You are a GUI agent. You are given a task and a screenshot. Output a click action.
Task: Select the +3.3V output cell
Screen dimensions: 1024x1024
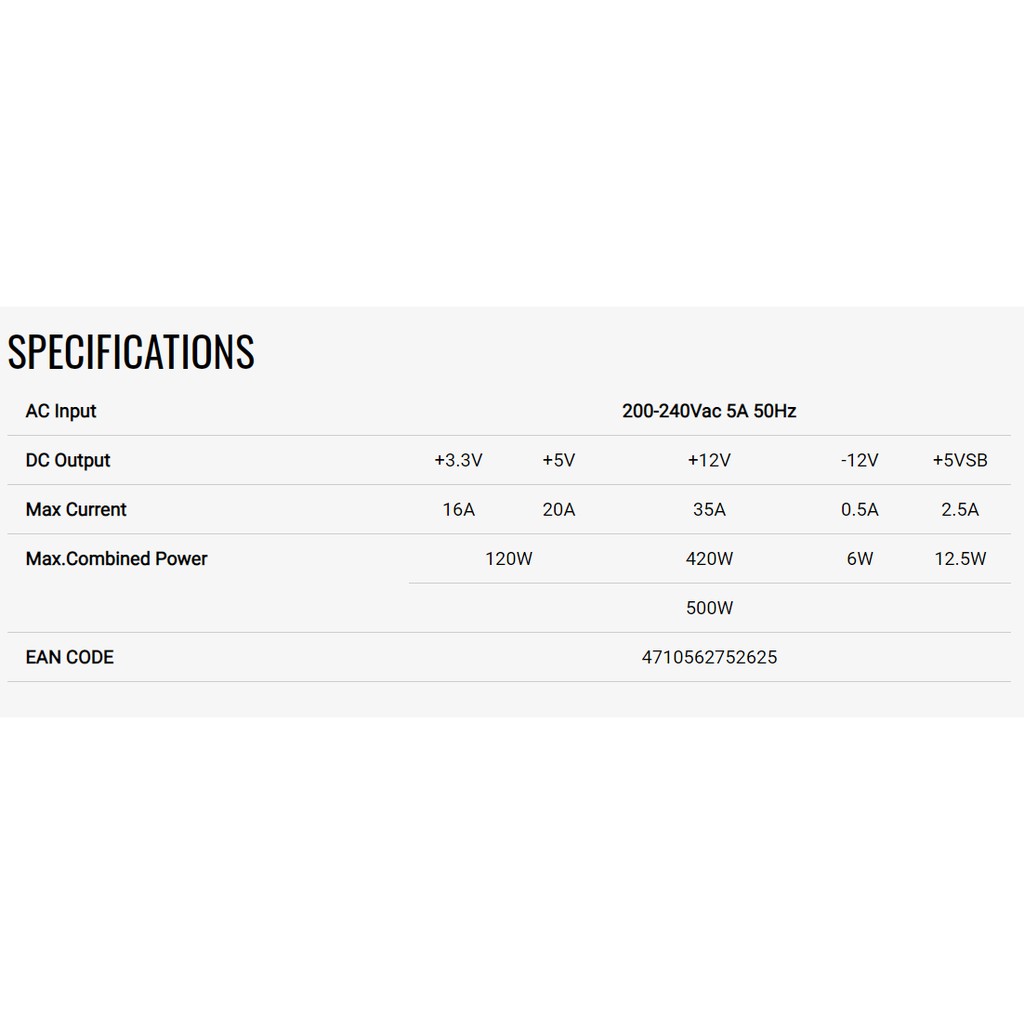tap(458, 460)
